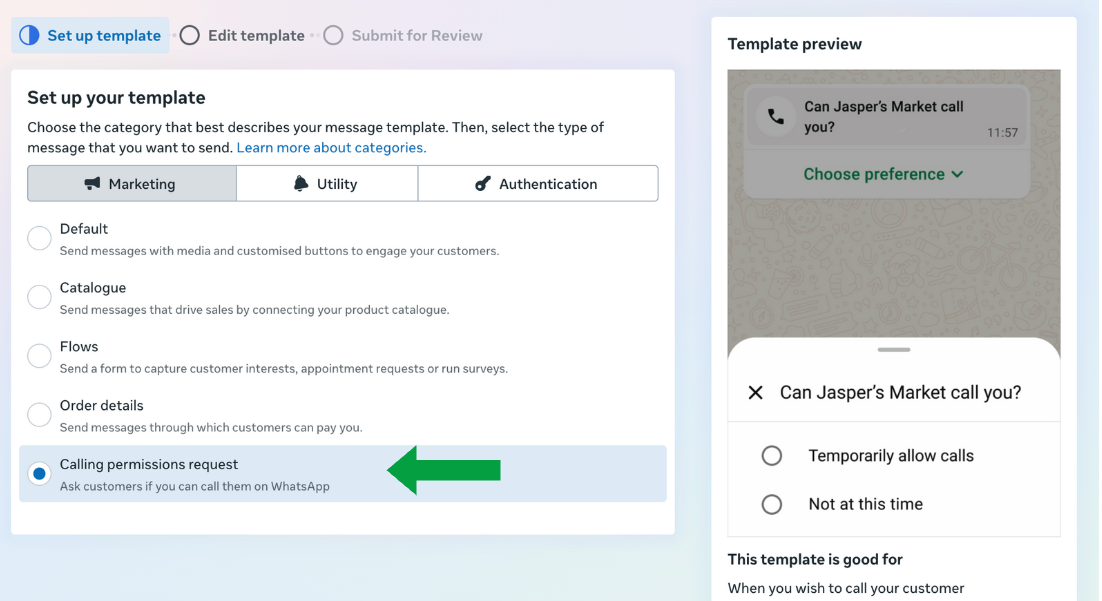Click the 'Set up your template' heading
Image resolution: width=1102 pixels, height=601 pixels.
tap(116, 97)
